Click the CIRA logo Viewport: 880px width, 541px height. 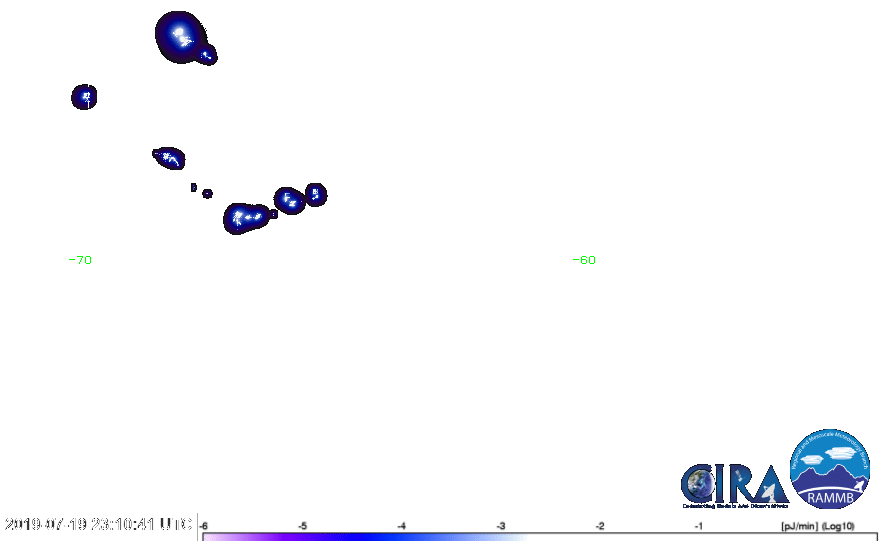731,485
